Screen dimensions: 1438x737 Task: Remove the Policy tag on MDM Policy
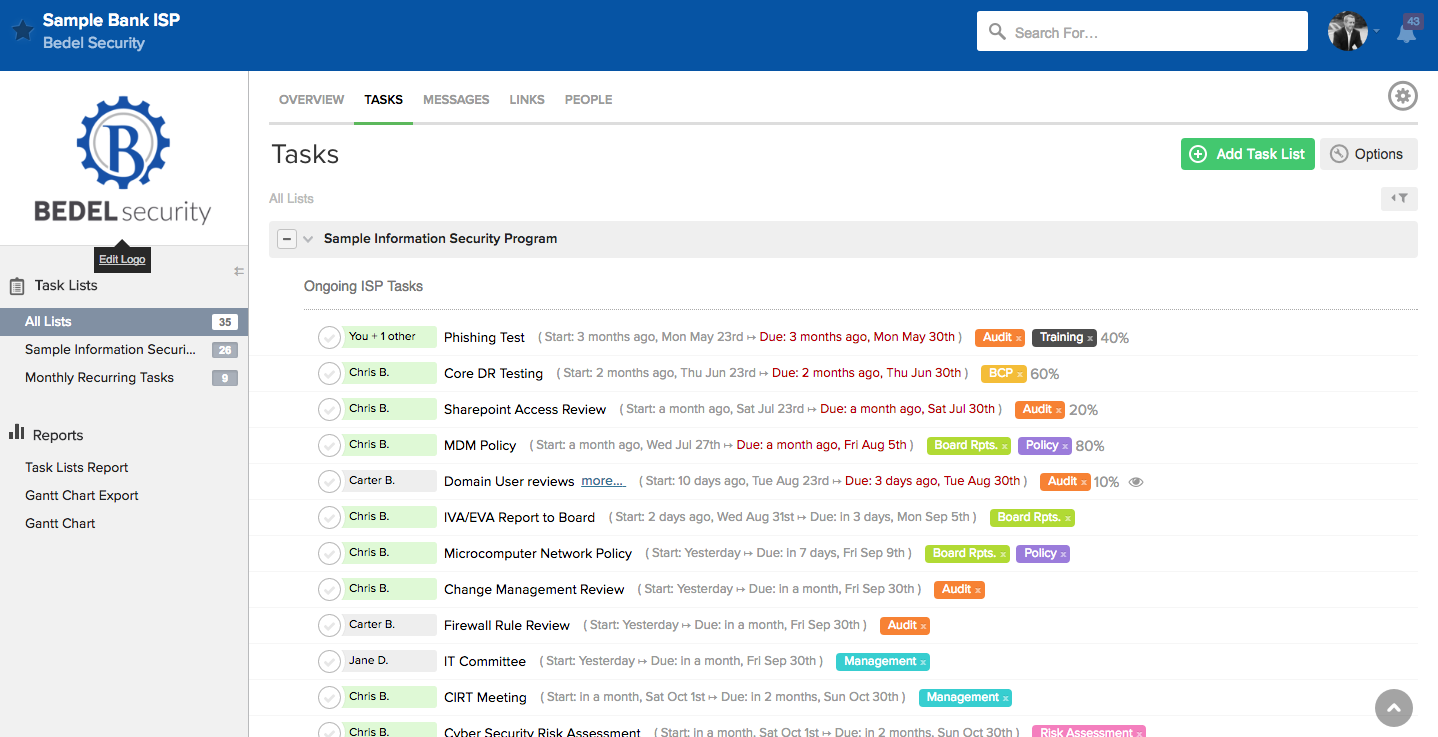[1064, 446]
